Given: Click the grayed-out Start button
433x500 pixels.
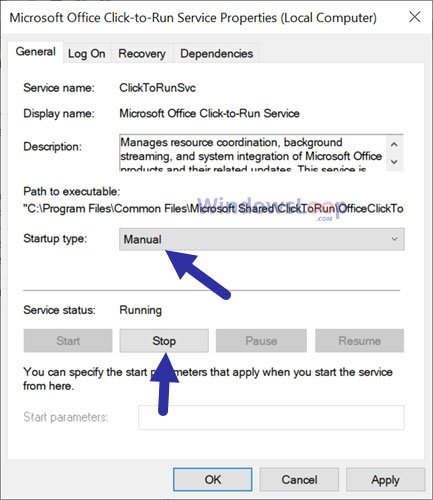Looking at the screenshot, I should [68, 341].
